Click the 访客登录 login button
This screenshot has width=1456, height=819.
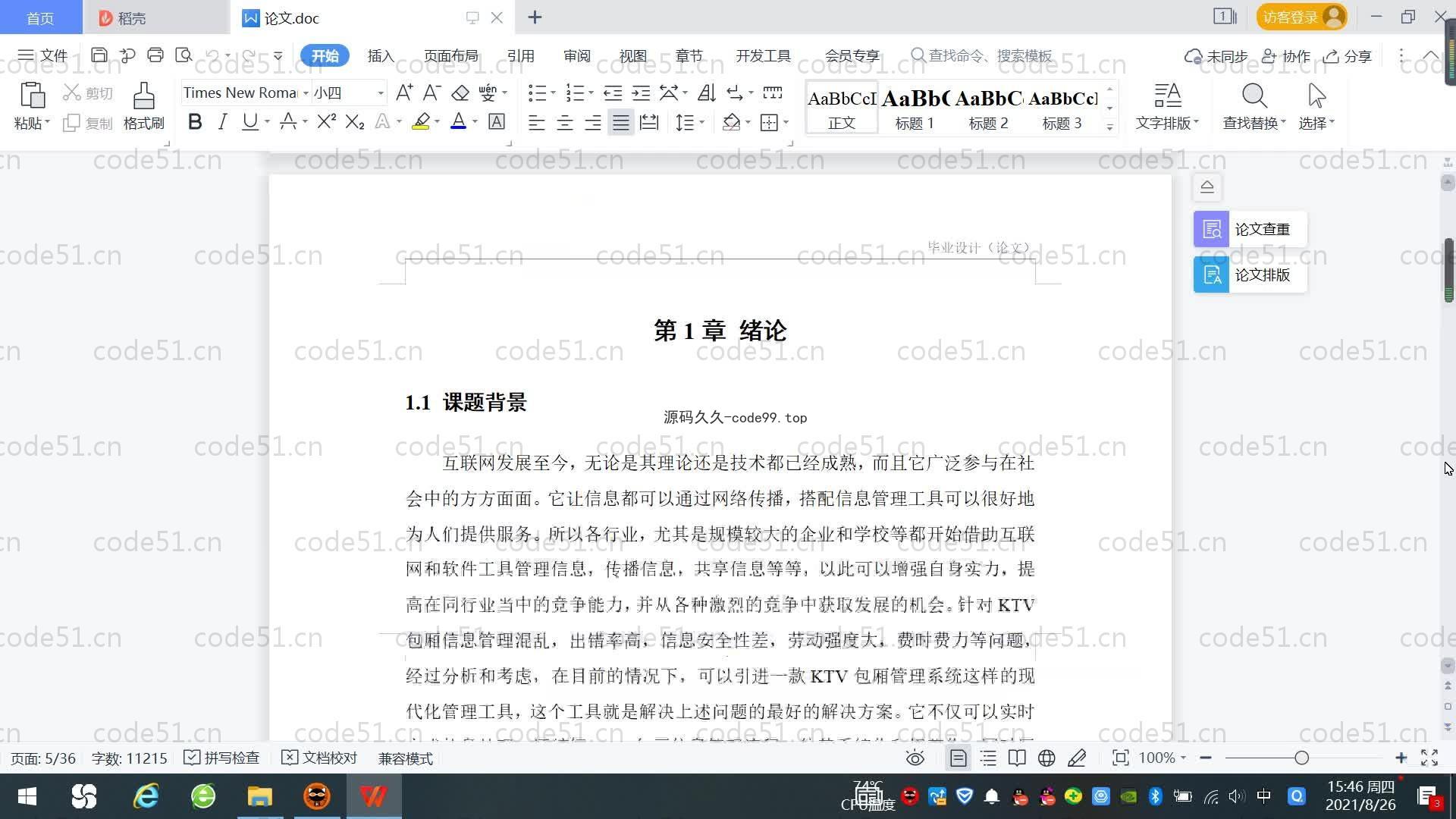pyautogui.click(x=1301, y=17)
